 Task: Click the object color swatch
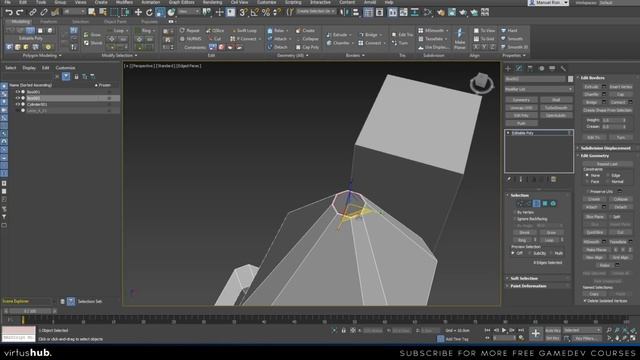point(570,79)
